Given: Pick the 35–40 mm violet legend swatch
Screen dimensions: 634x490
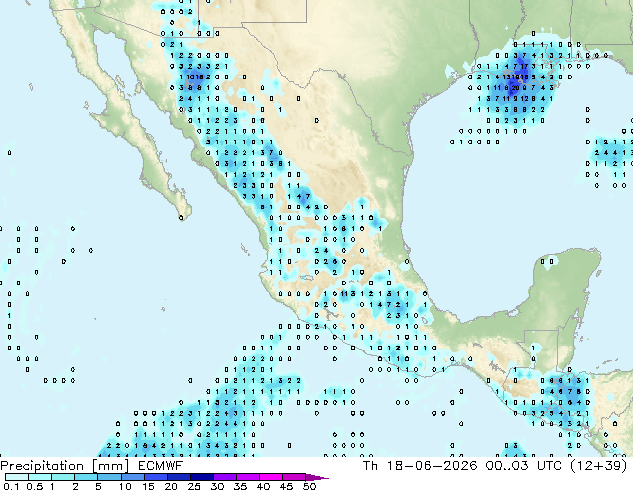Looking at the screenshot, I should [248, 477].
